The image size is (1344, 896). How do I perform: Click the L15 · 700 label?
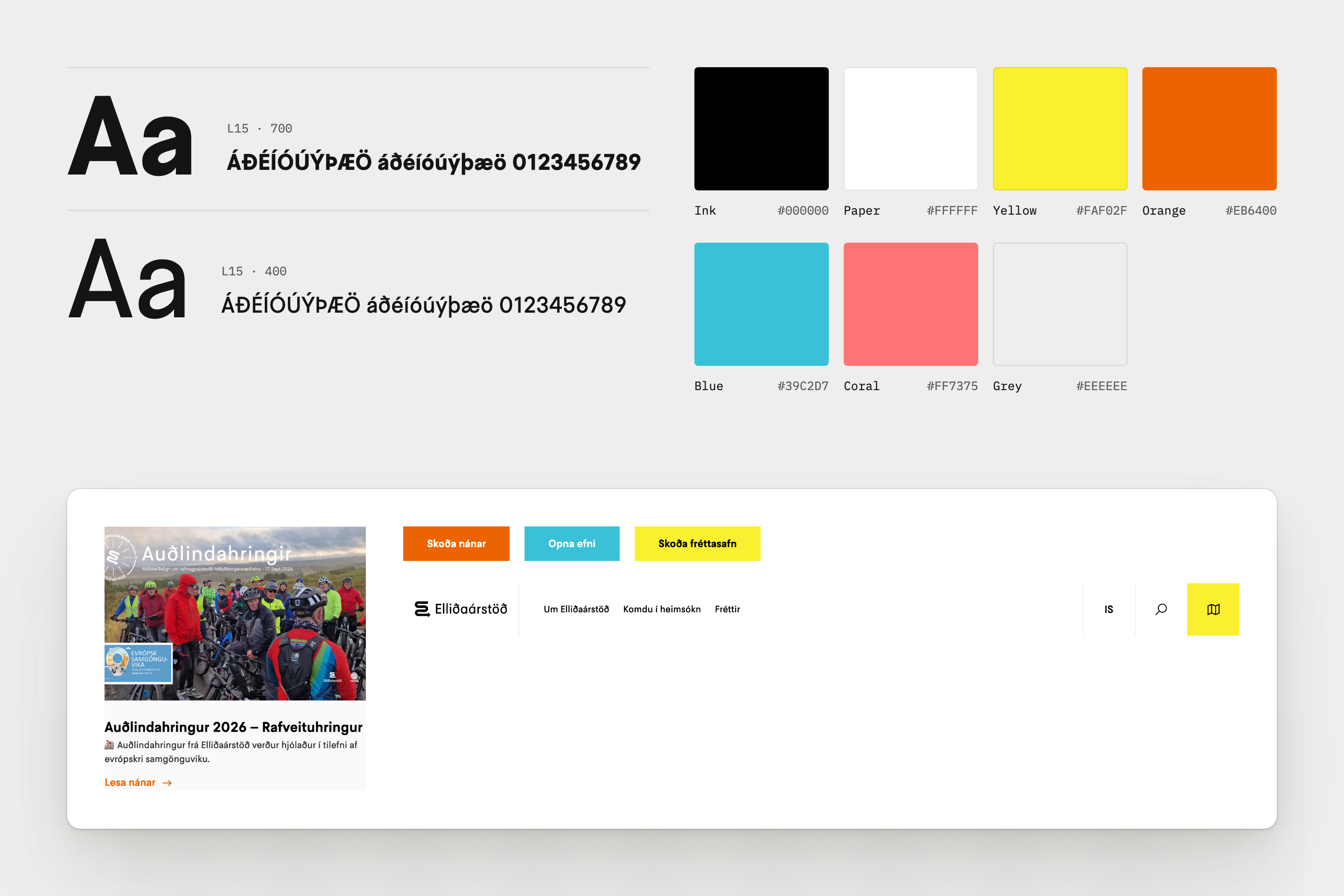click(x=259, y=129)
